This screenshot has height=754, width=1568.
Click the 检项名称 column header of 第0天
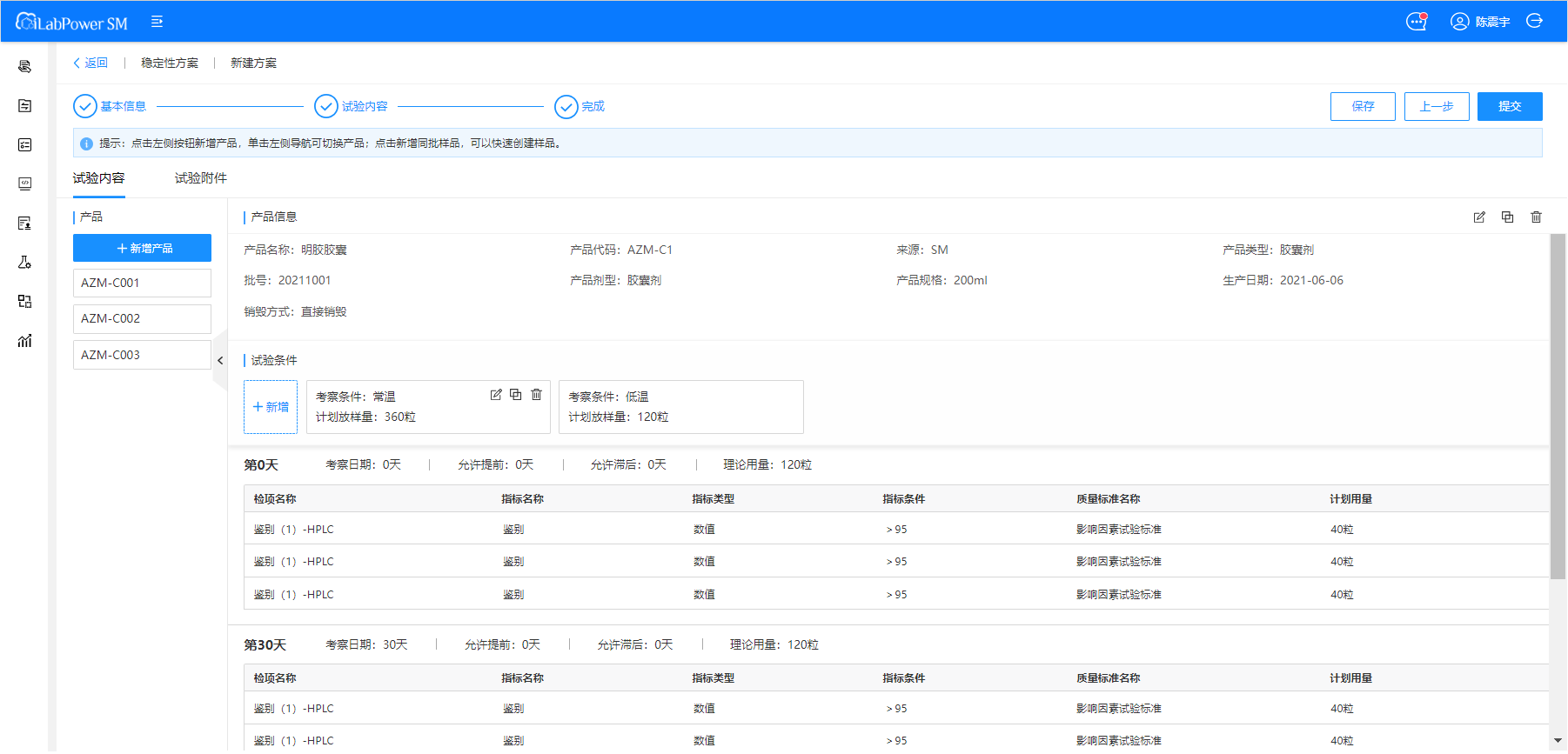(x=275, y=499)
